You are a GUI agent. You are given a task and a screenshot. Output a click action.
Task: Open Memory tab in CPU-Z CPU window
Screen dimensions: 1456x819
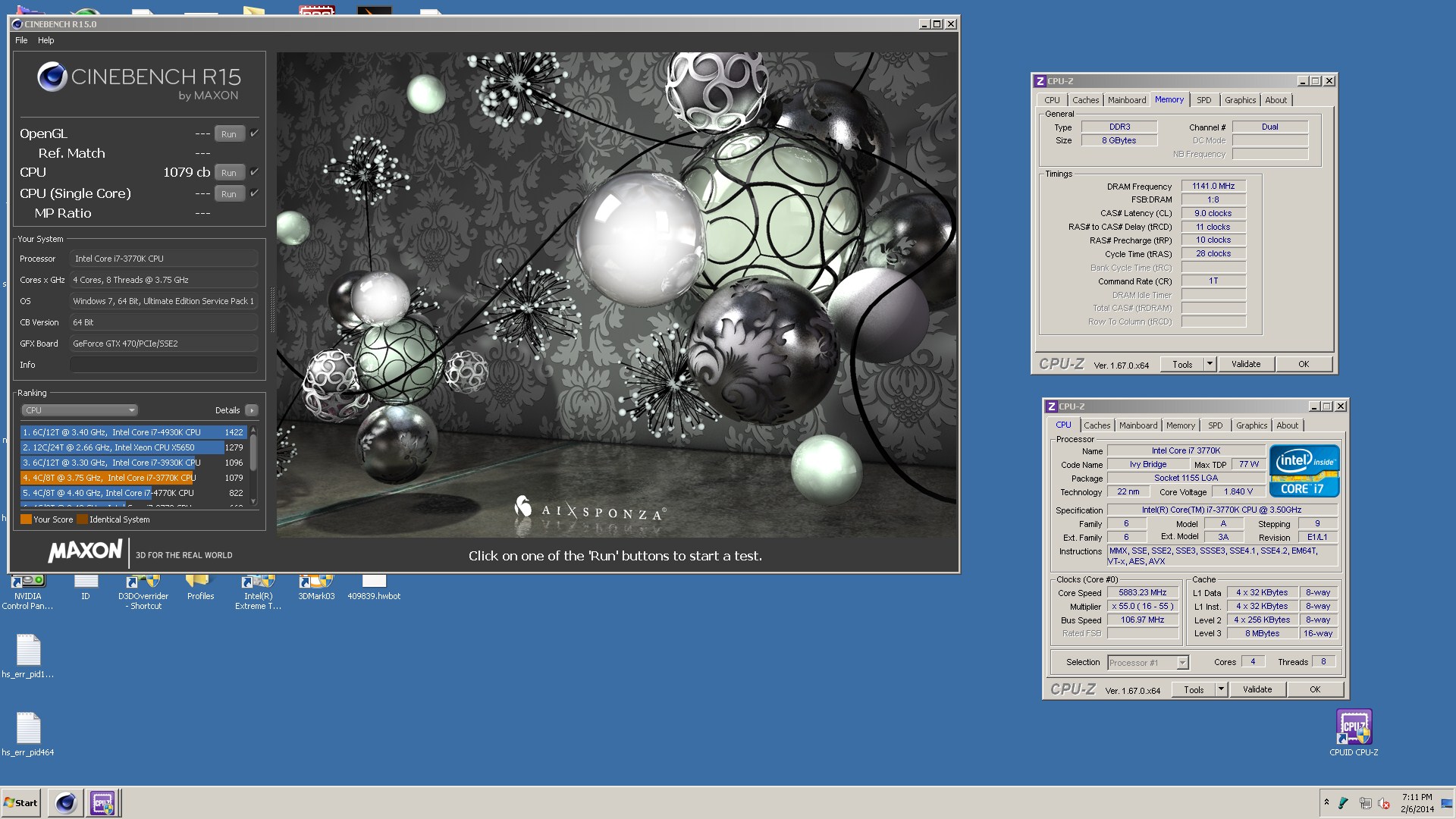1181,425
